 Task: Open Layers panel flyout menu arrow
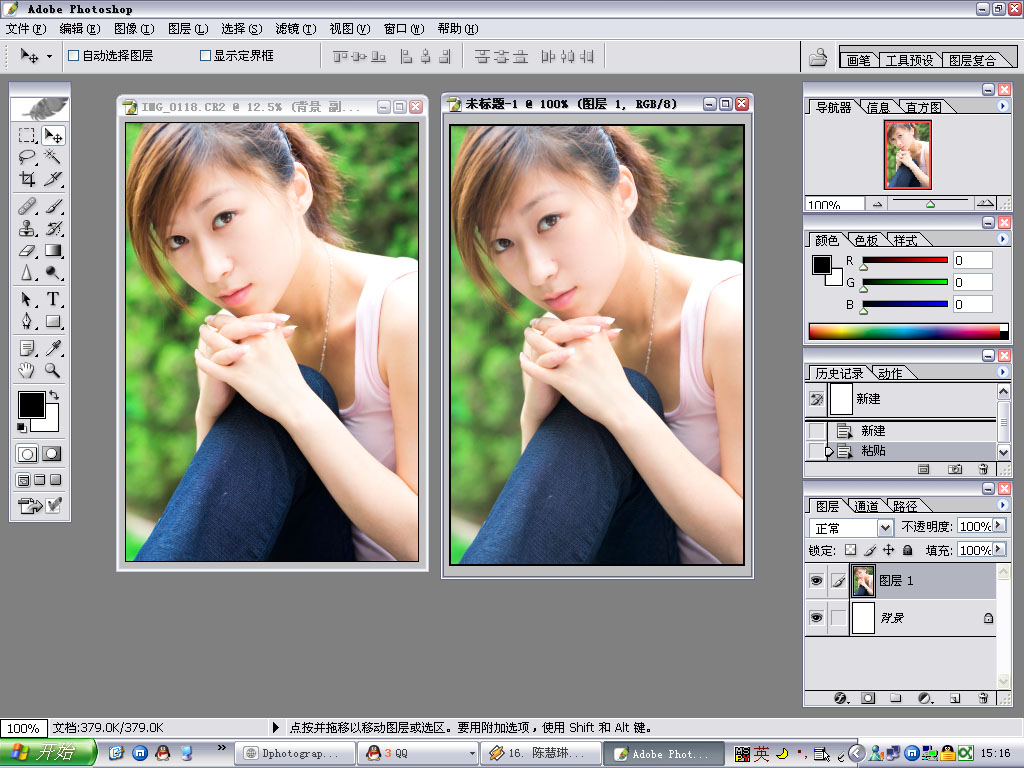[x=1002, y=505]
